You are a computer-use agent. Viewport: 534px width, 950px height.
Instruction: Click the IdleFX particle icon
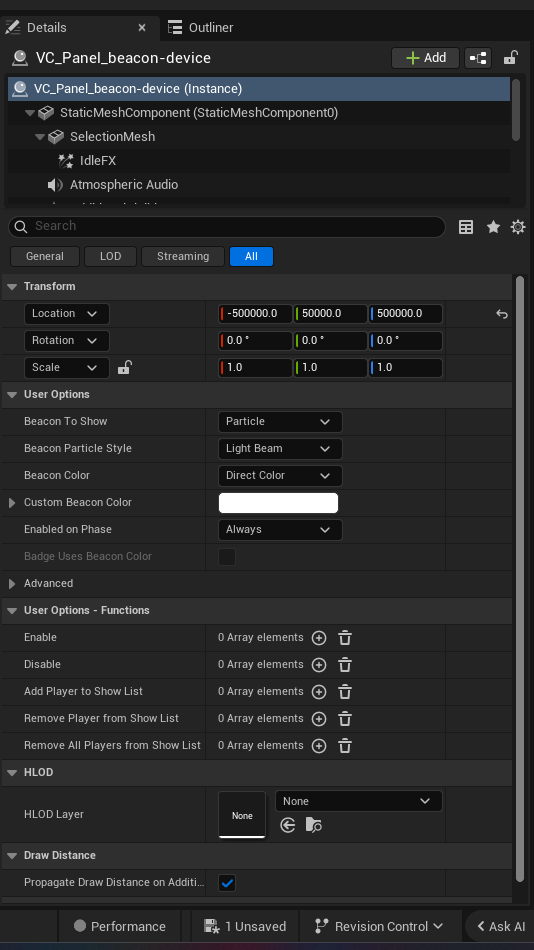coord(65,161)
